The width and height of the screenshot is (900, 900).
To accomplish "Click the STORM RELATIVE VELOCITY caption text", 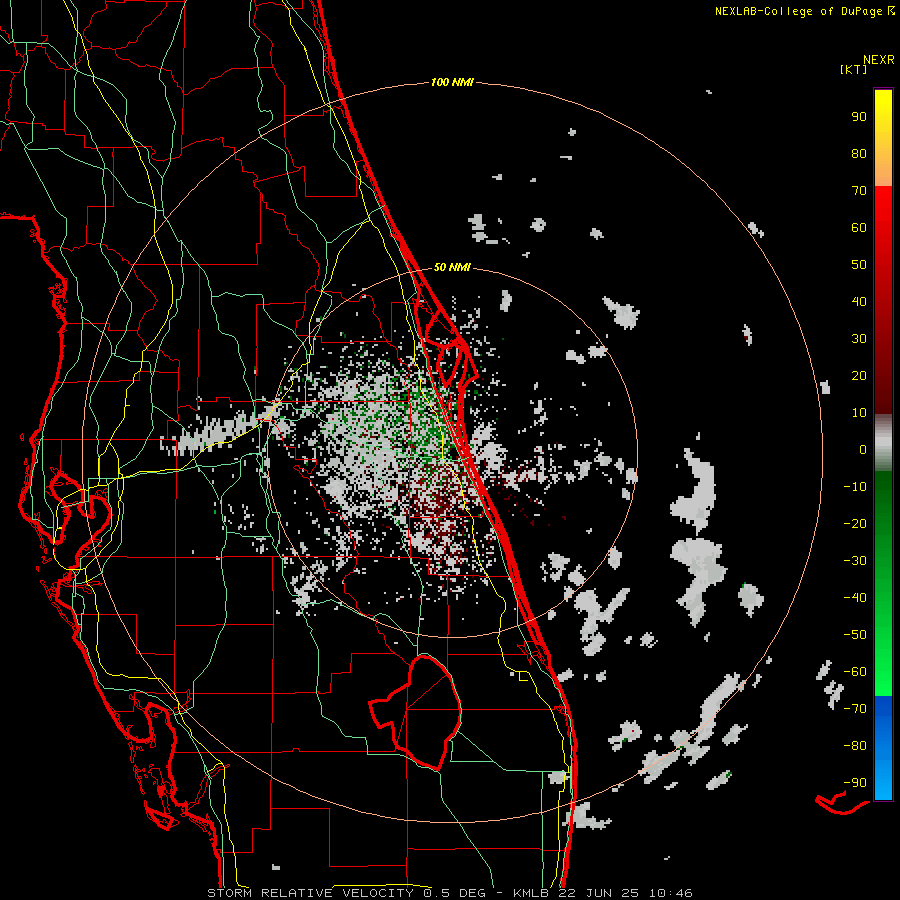I will (x=311, y=893).
